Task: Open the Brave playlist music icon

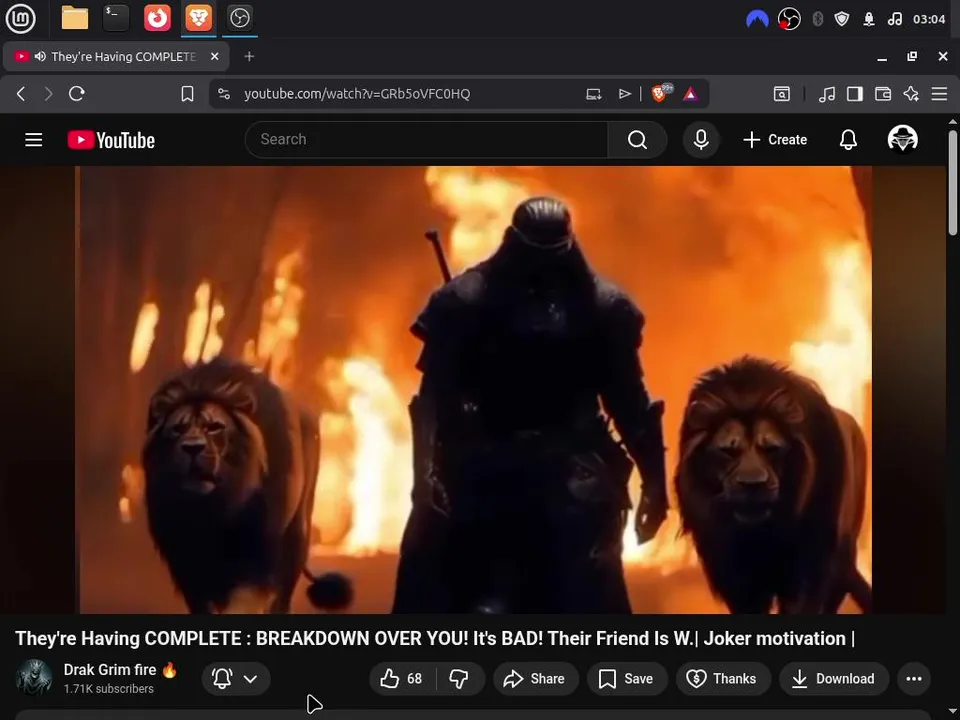Action: click(827, 94)
